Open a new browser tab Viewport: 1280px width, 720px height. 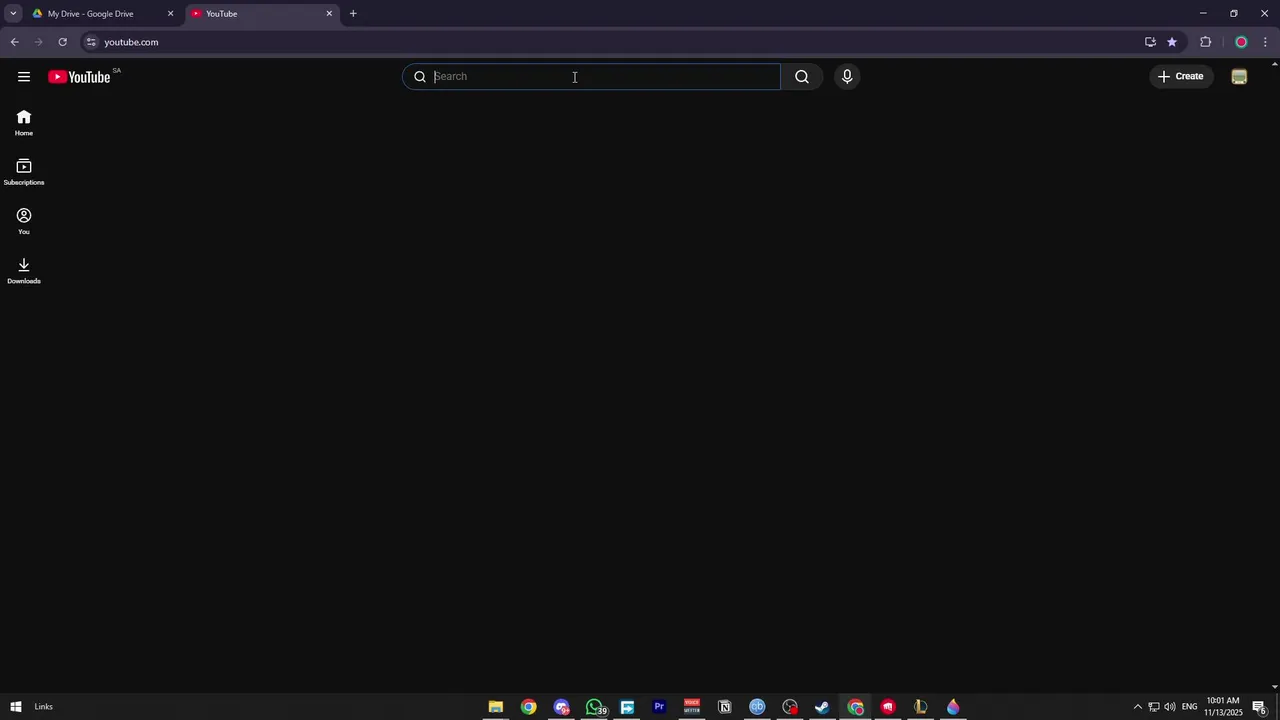[353, 14]
